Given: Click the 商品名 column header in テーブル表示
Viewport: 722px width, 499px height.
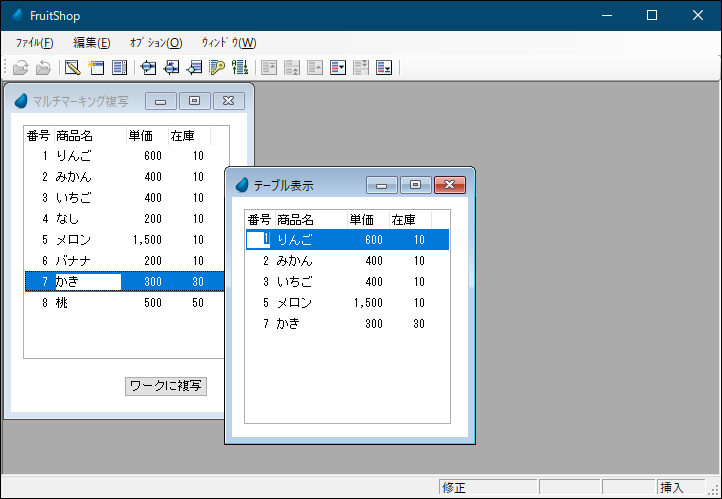Looking at the screenshot, I should coord(295,220).
